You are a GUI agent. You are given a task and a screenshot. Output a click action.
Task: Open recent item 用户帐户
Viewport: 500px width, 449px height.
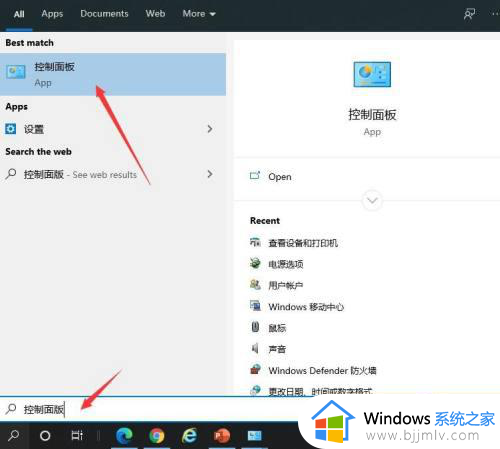pyautogui.click(x=286, y=285)
